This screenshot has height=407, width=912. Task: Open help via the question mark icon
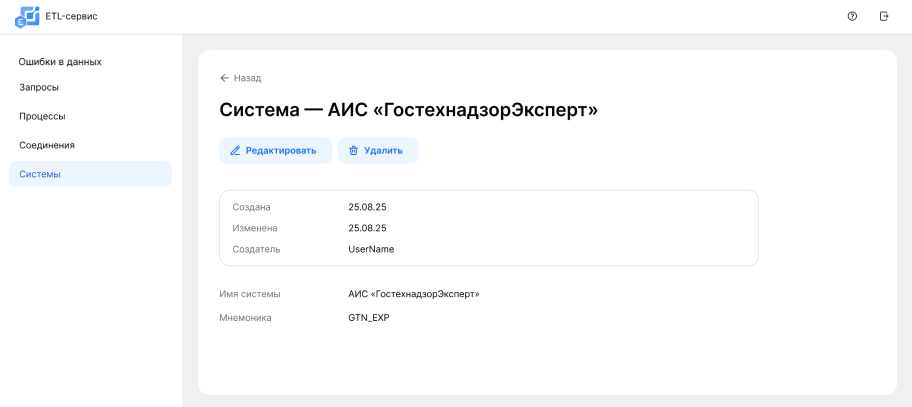coord(852,16)
